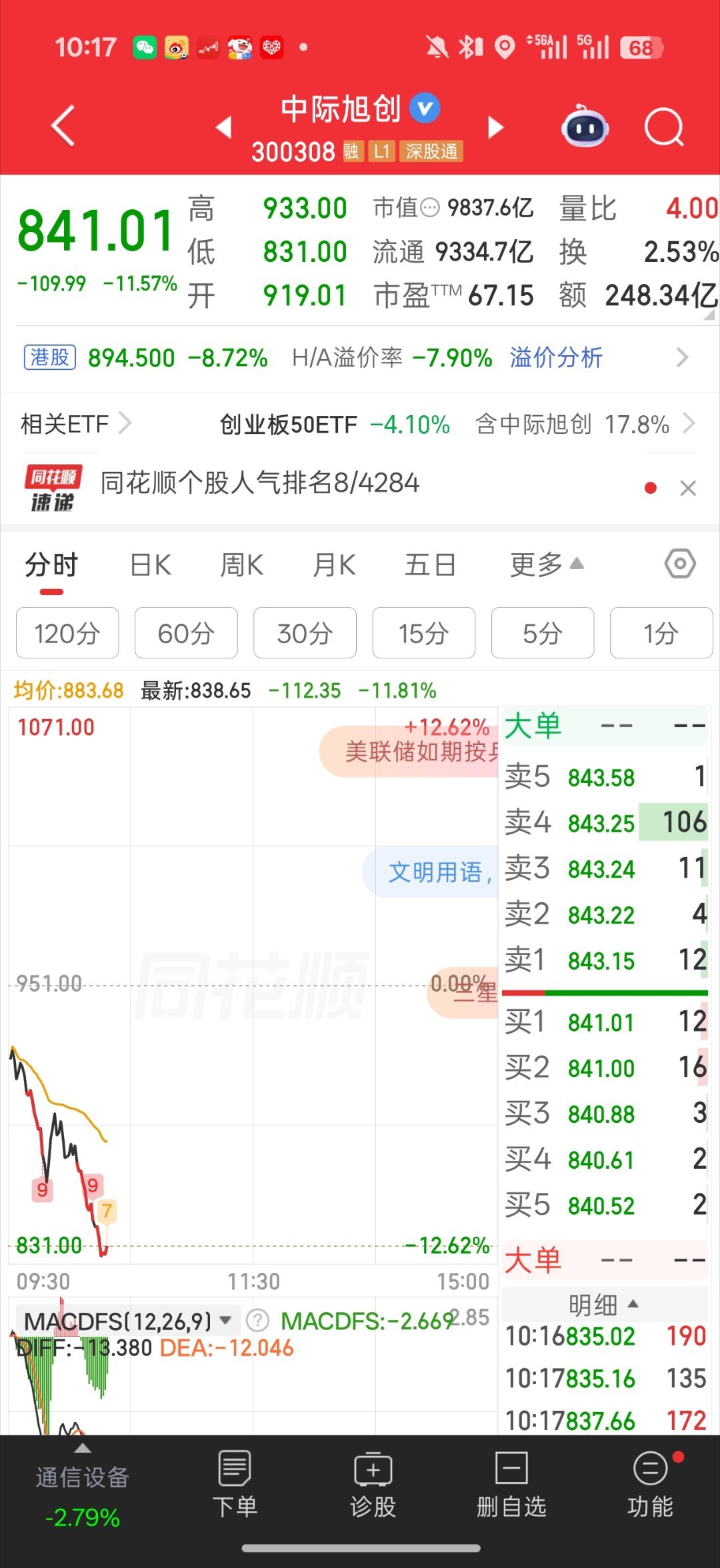Viewport: 720px width, 1568px height.
Task: Open the H-share premium row chevron
Action: [682, 358]
